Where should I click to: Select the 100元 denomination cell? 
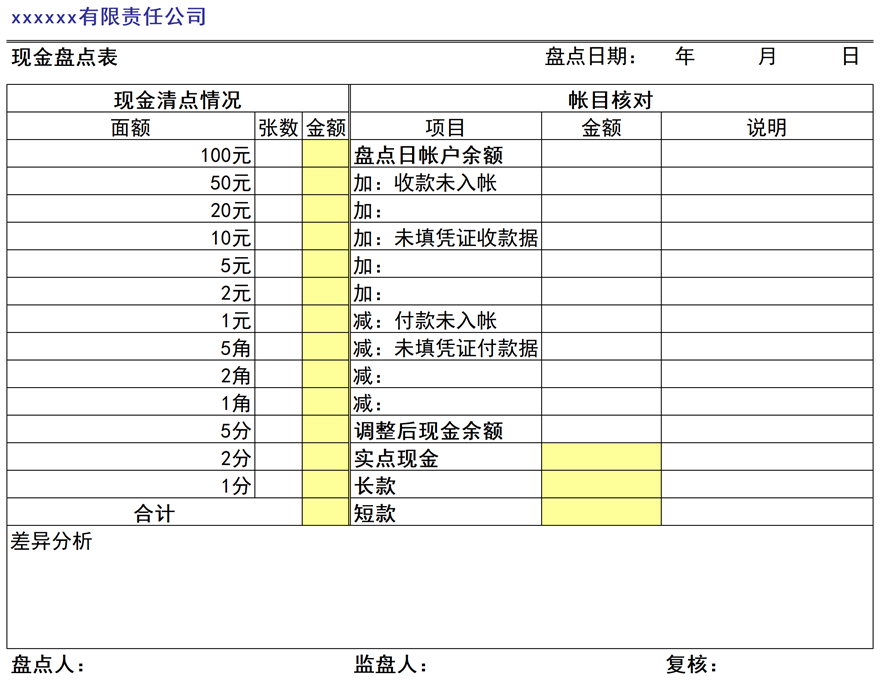(x=131, y=154)
